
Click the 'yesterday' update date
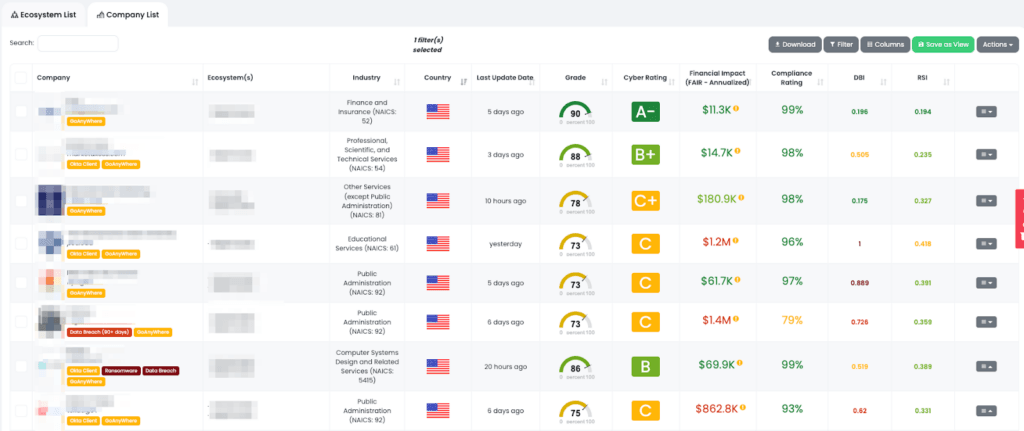506,244
